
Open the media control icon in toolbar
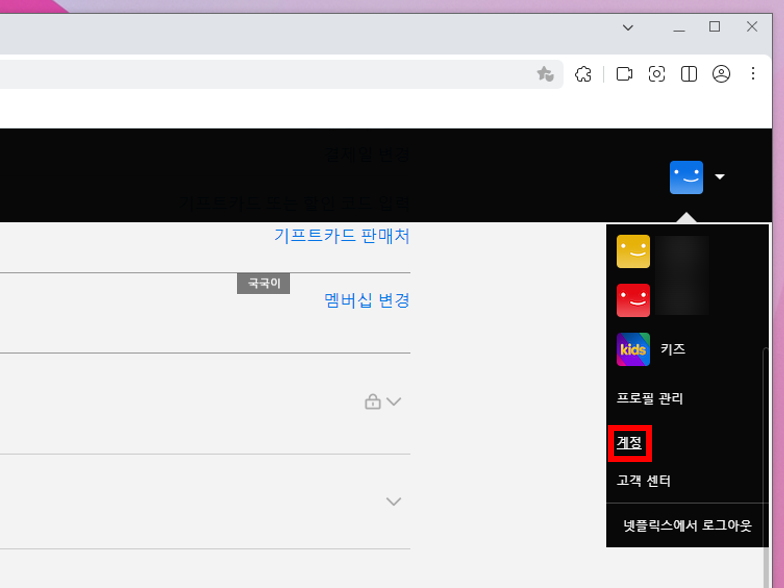624,74
